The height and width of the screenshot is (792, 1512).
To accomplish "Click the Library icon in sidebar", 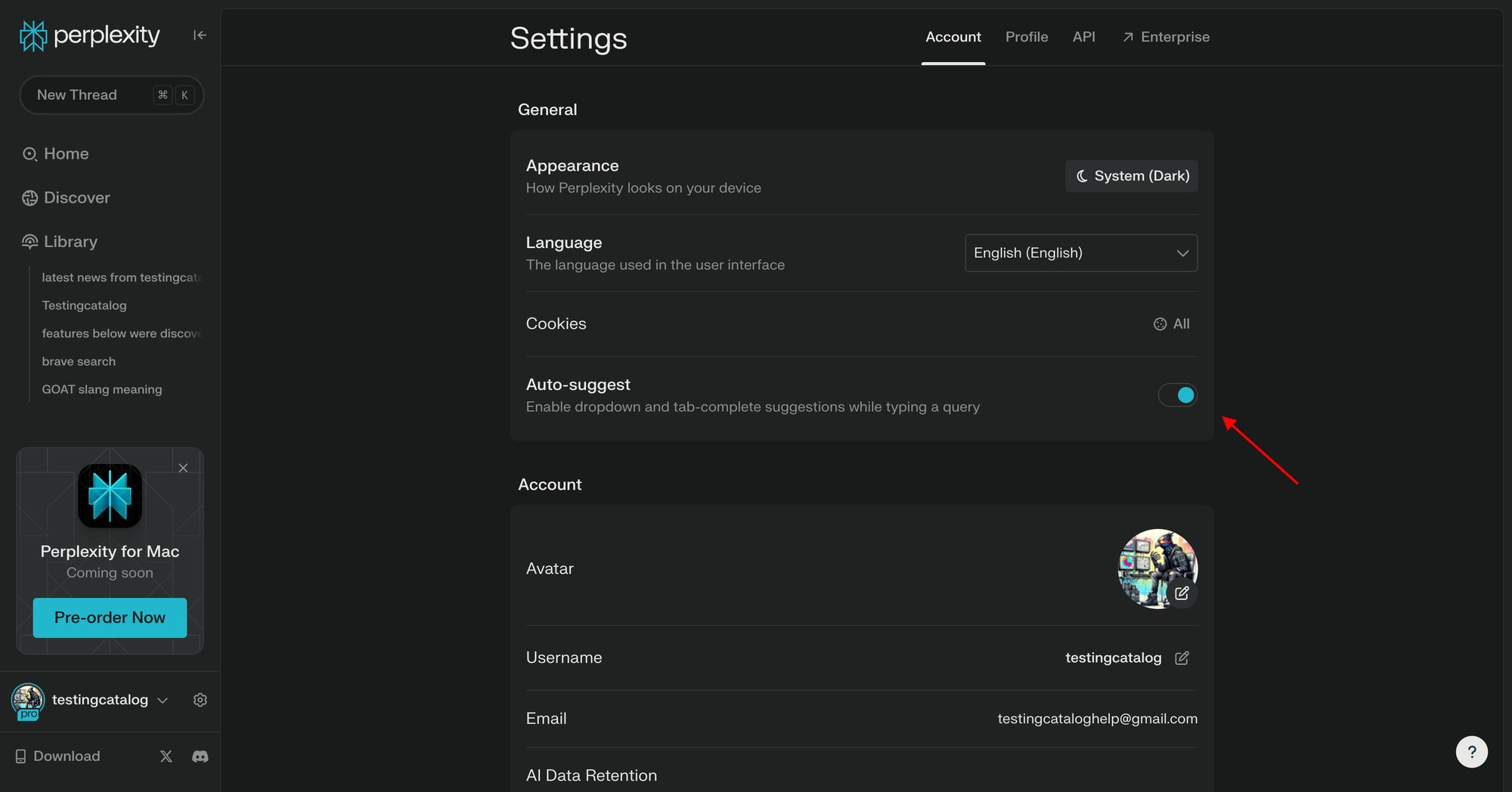I will pyautogui.click(x=29, y=242).
